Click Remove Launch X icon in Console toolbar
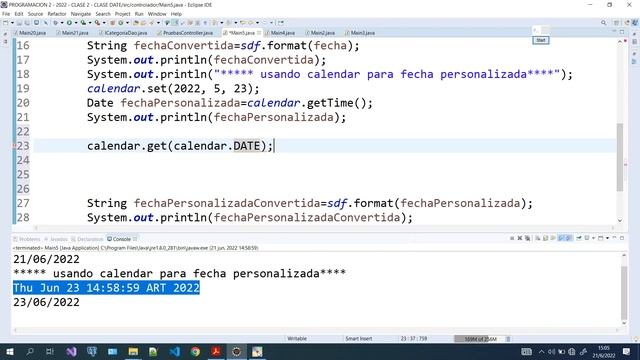 coord(520,238)
